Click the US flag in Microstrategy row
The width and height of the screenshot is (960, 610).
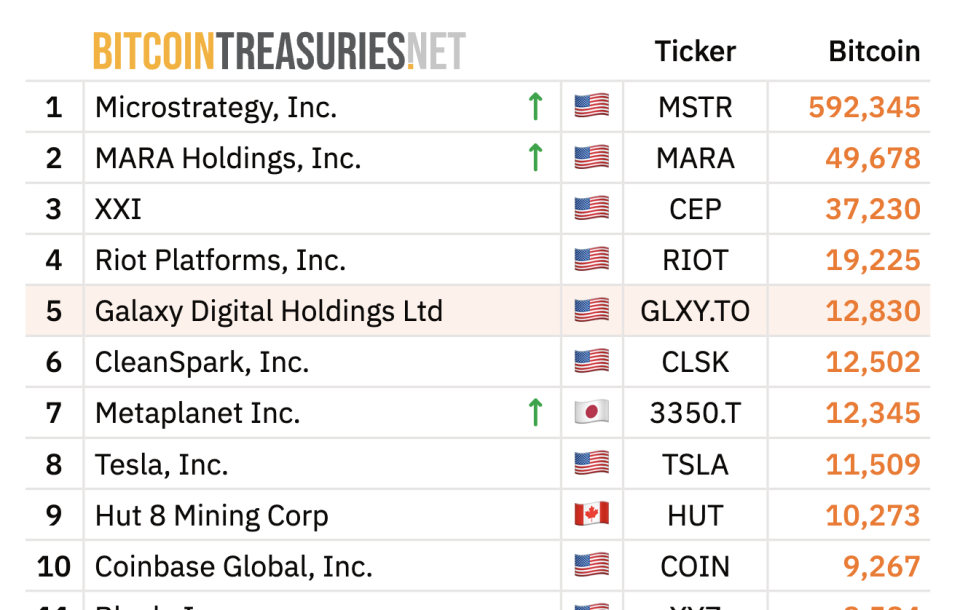coord(591,107)
